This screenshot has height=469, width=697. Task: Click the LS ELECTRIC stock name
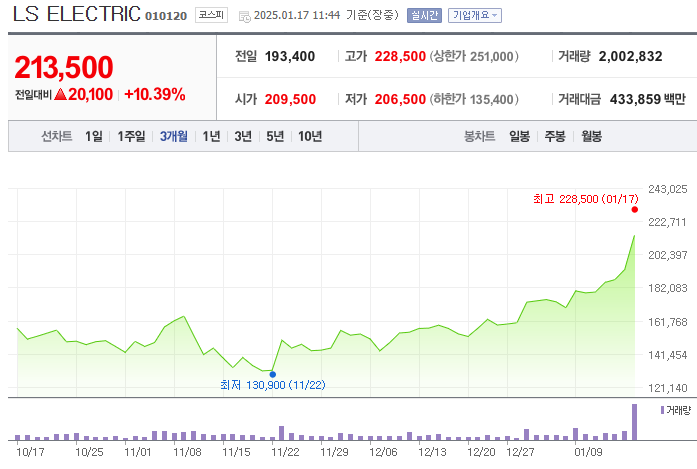[x=77, y=14]
